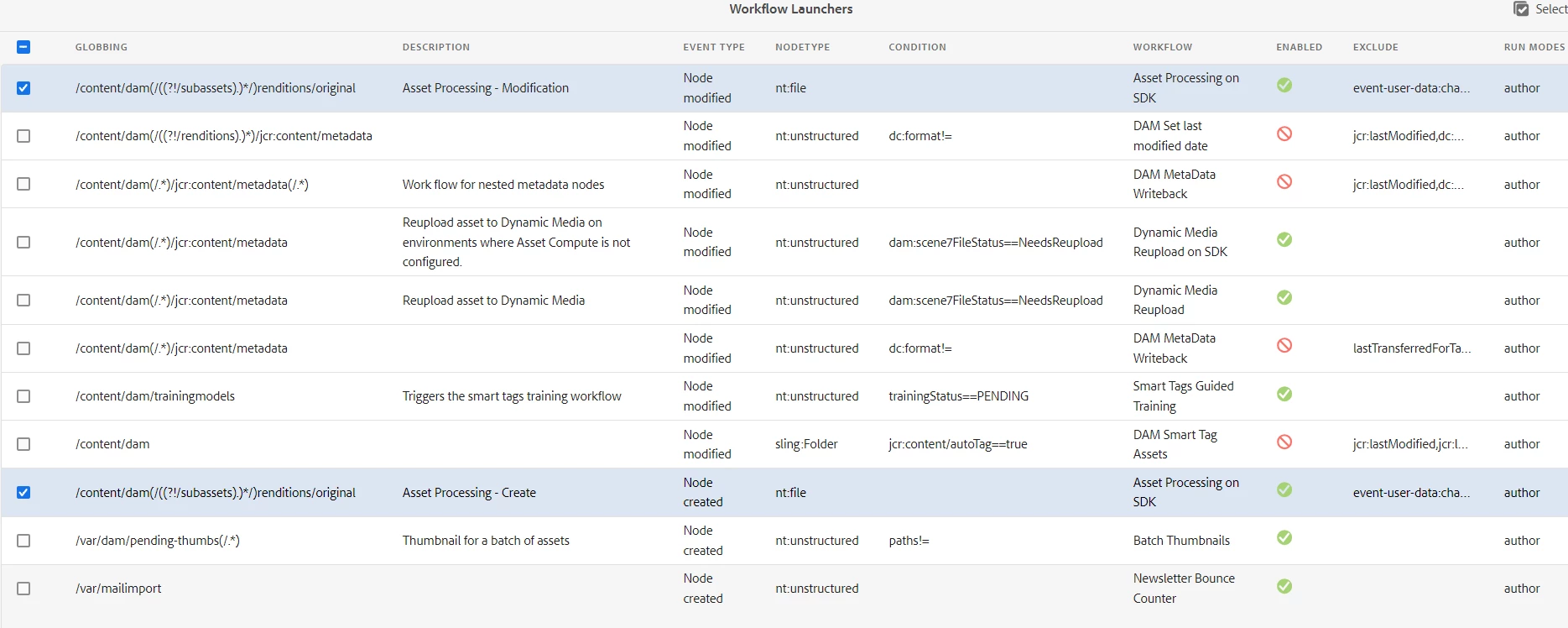This screenshot has height=628, width=1568.
Task: Click nodetype 'sling:Folder' cell
Action: point(806,444)
